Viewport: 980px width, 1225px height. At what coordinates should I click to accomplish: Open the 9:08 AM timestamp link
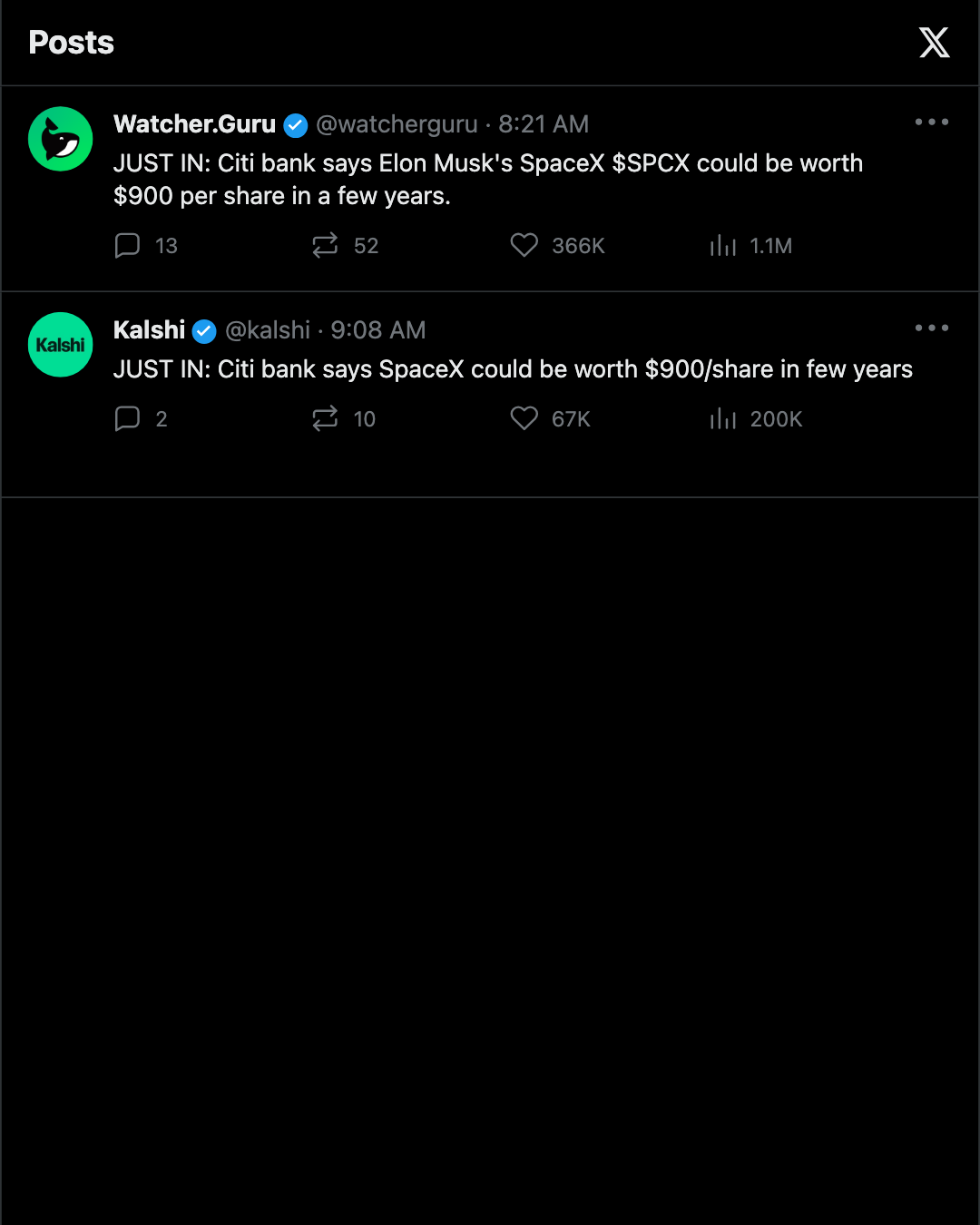[x=378, y=330]
